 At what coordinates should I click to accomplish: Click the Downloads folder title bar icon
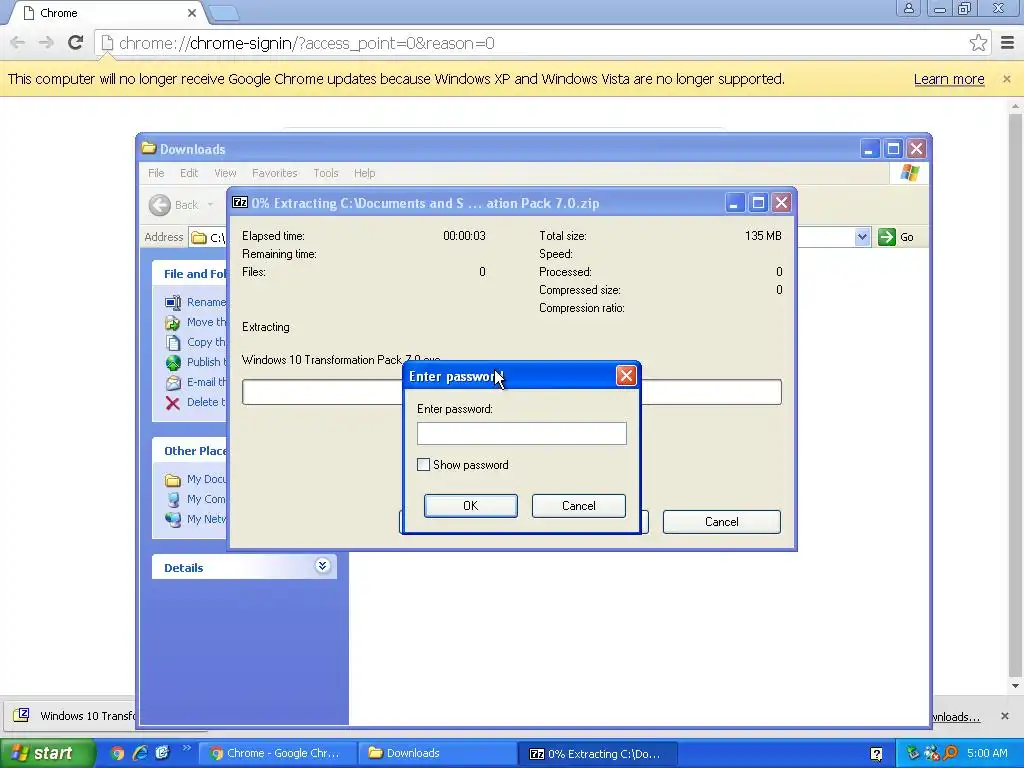(x=149, y=148)
